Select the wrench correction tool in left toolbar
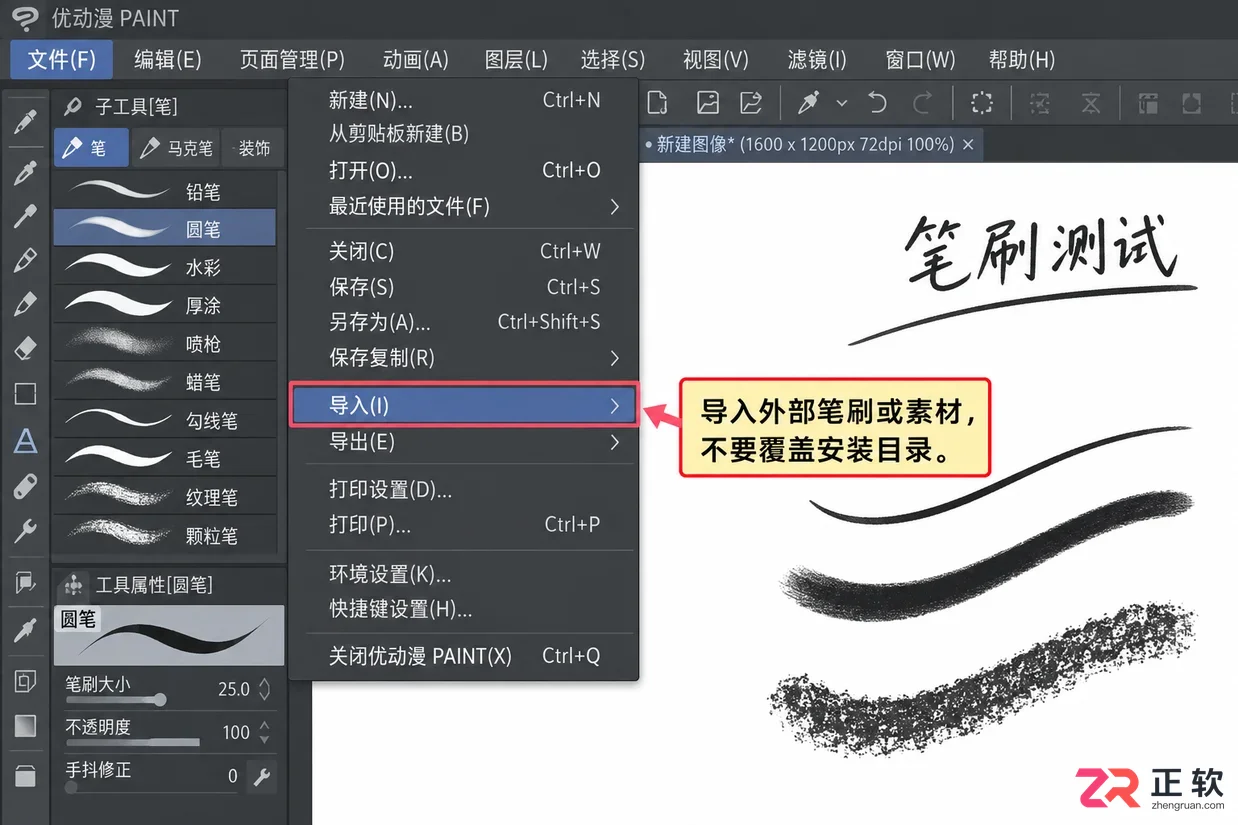This screenshot has height=825, width=1238. click(x=25, y=531)
